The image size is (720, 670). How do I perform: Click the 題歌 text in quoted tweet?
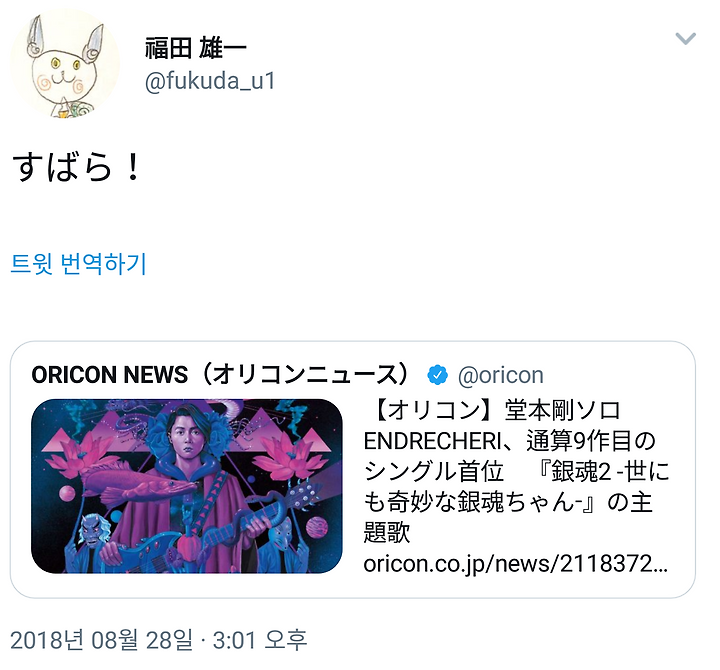click(387, 533)
